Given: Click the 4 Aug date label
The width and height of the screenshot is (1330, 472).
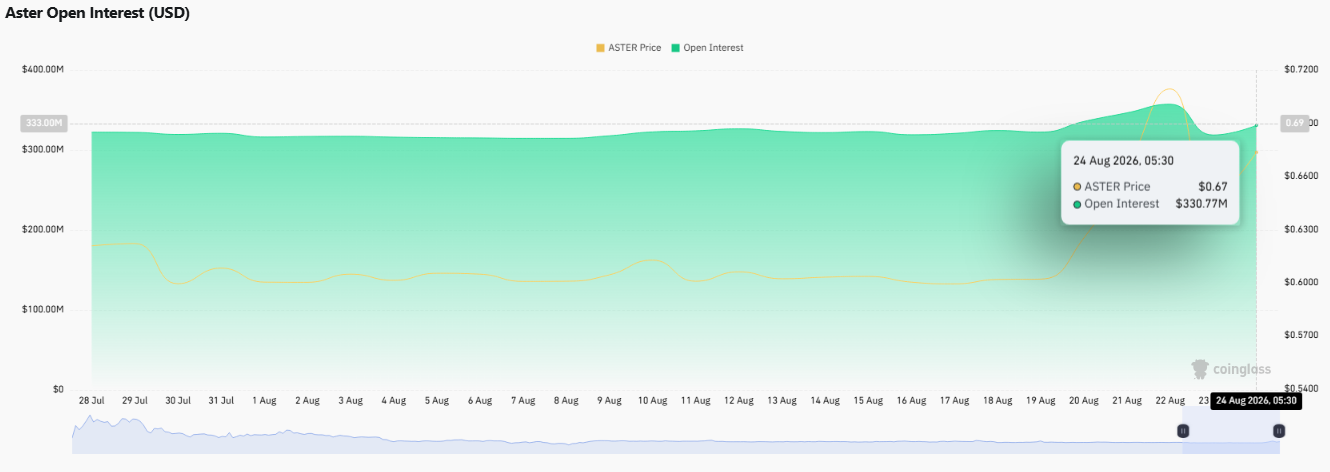Looking at the screenshot, I should click(393, 400).
